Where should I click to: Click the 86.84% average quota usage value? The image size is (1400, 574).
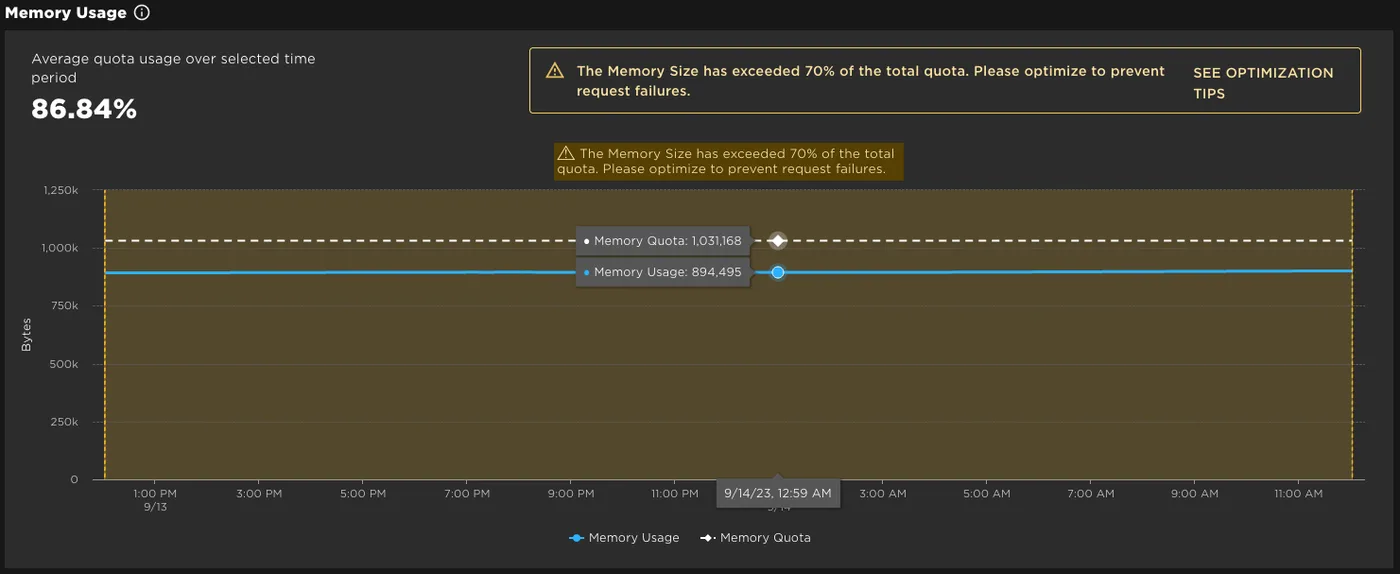click(84, 109)
